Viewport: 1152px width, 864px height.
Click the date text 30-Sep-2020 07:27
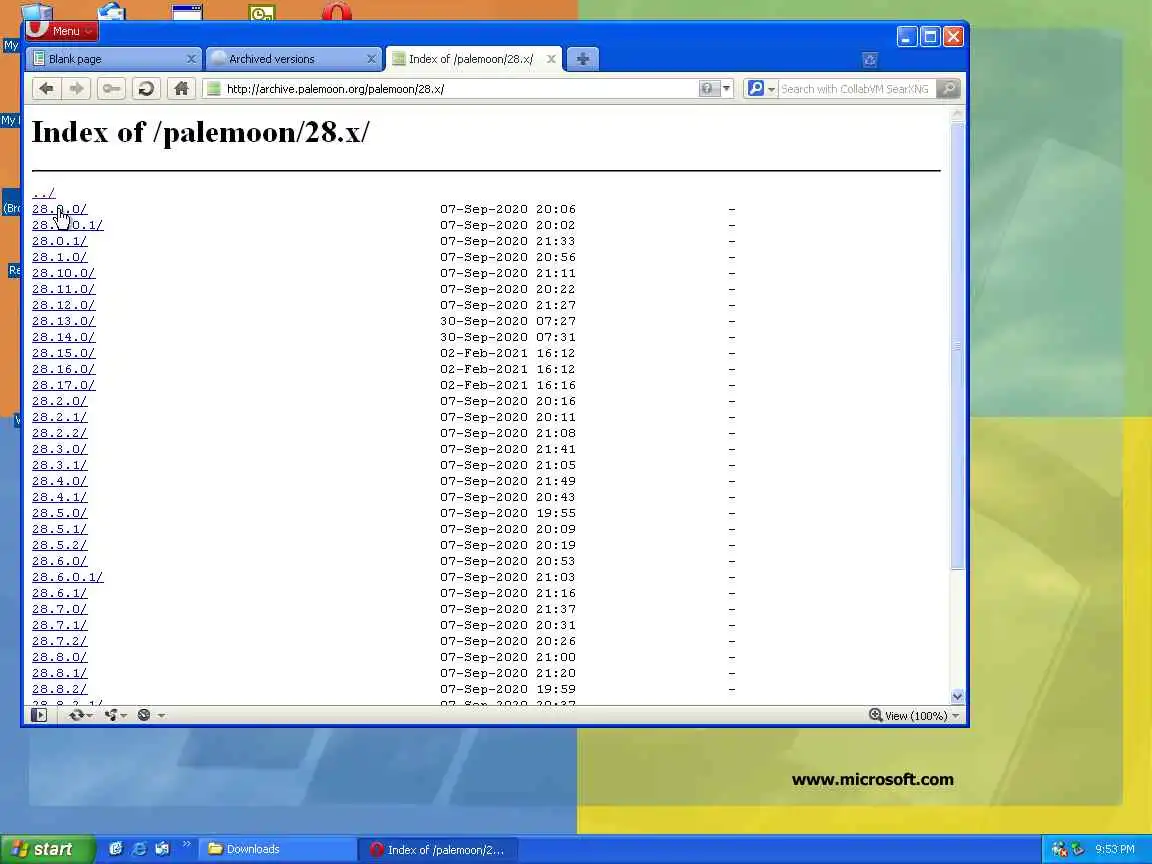[x=508, y=321]
